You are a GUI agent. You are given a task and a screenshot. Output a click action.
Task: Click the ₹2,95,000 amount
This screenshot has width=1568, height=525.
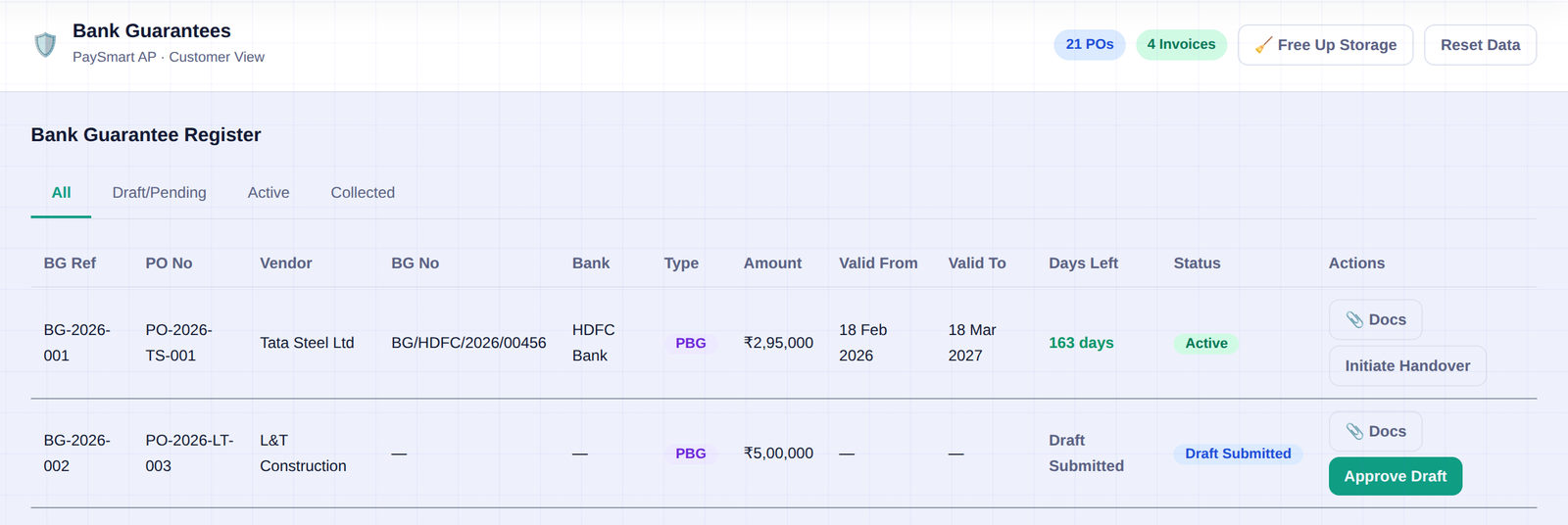click(x=778, y=343)
